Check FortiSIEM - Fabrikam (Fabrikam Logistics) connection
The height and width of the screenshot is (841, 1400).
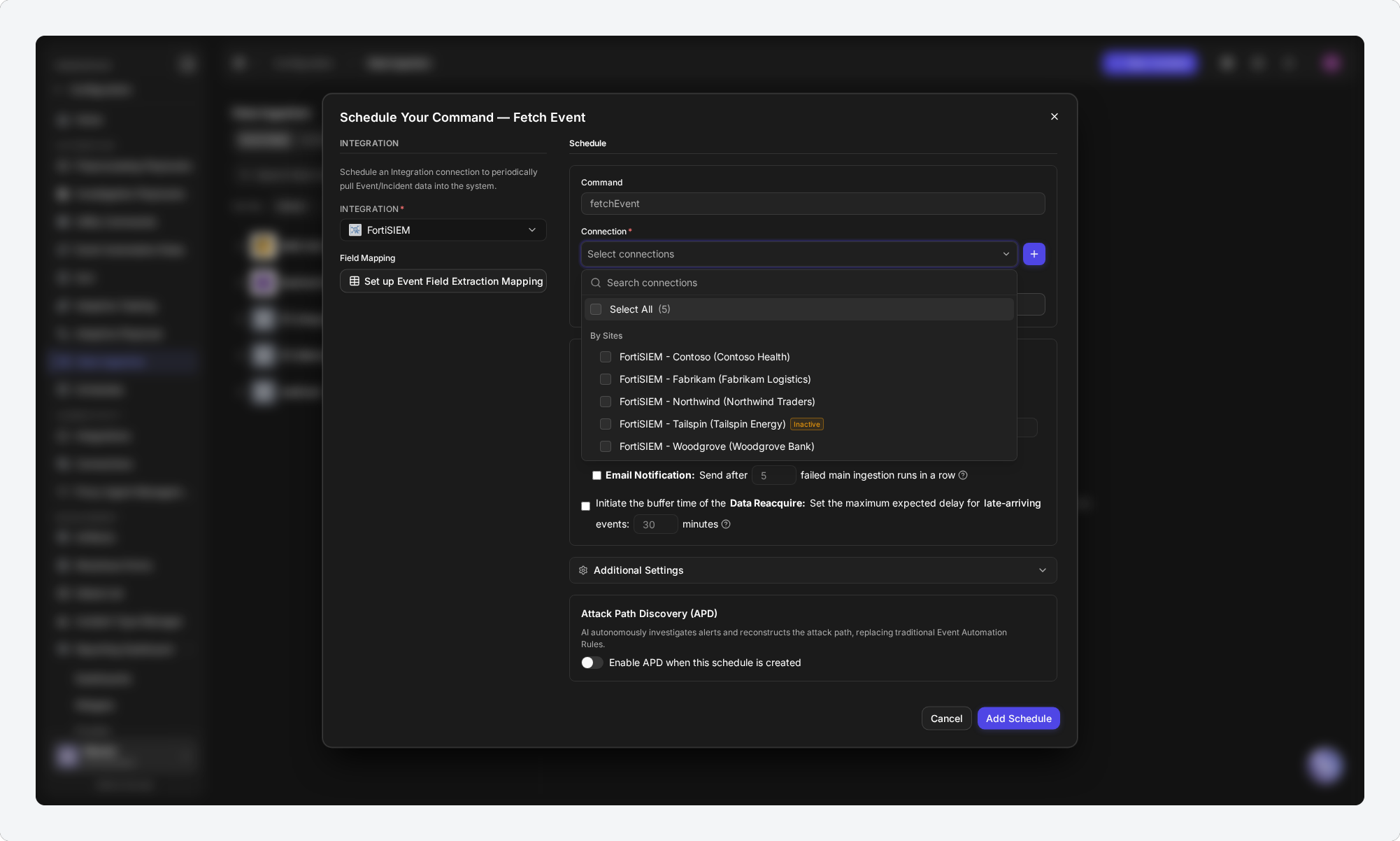click(x=606, y=379)
